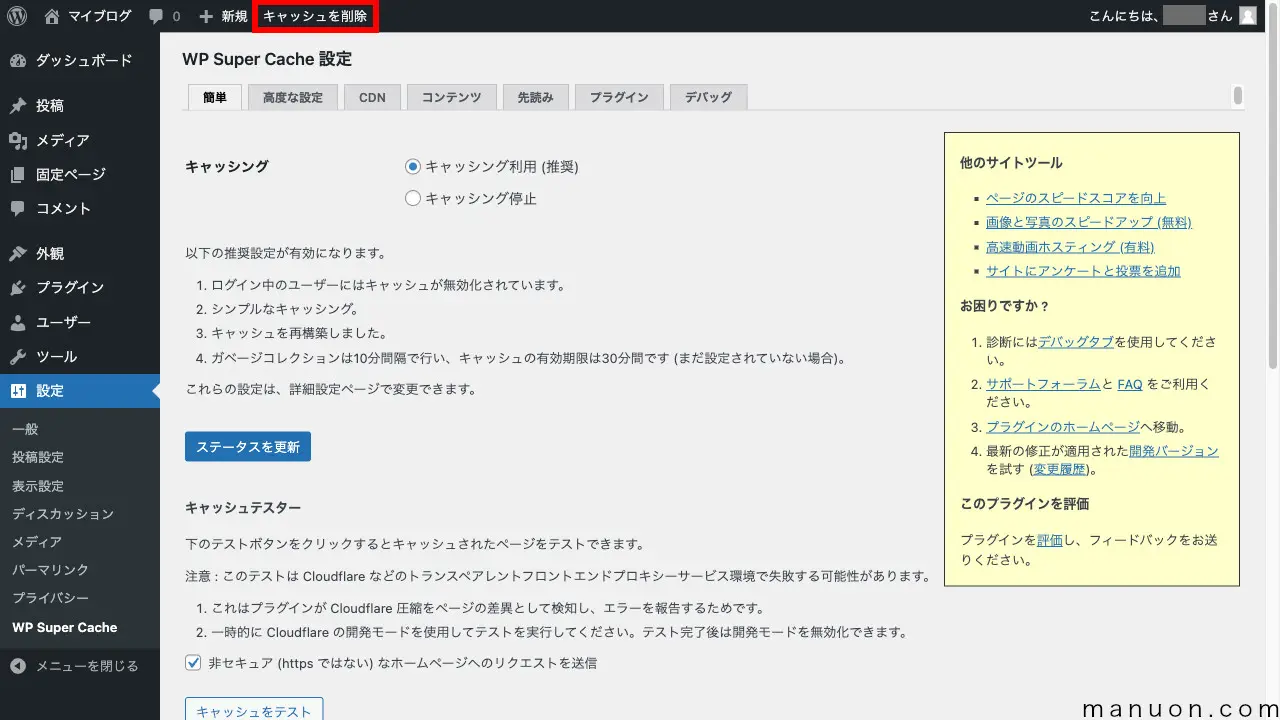Select the キャッシング停止 radio button
The image size is (1280, 720).
(412, 198)
